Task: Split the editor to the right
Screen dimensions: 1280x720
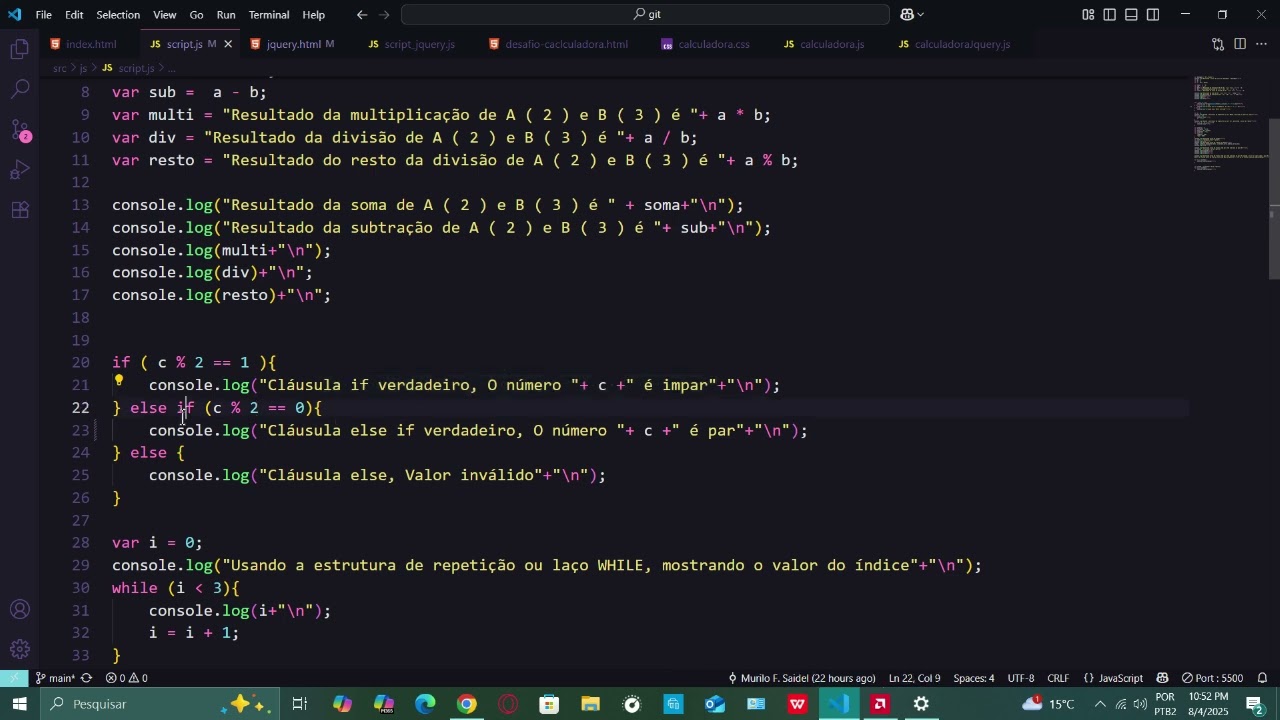Action: pos(1240,44)
